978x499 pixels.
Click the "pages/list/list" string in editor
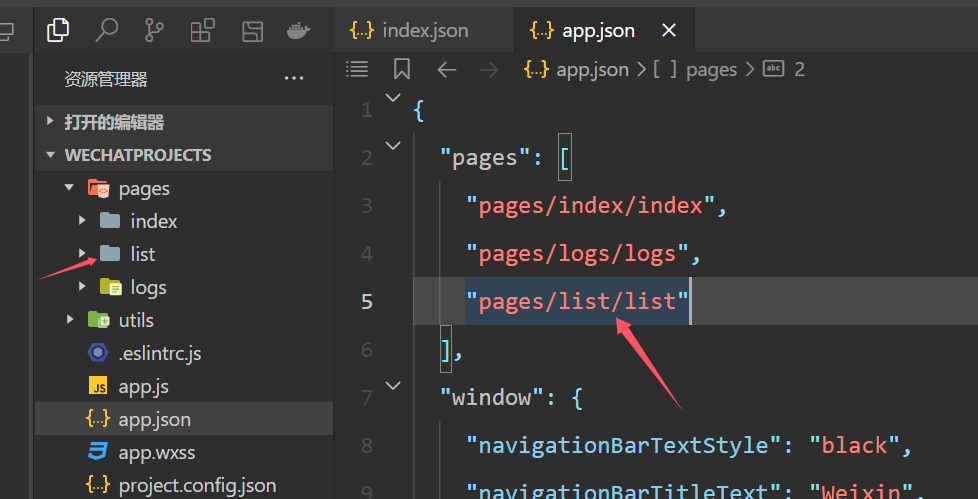point(577,301)
